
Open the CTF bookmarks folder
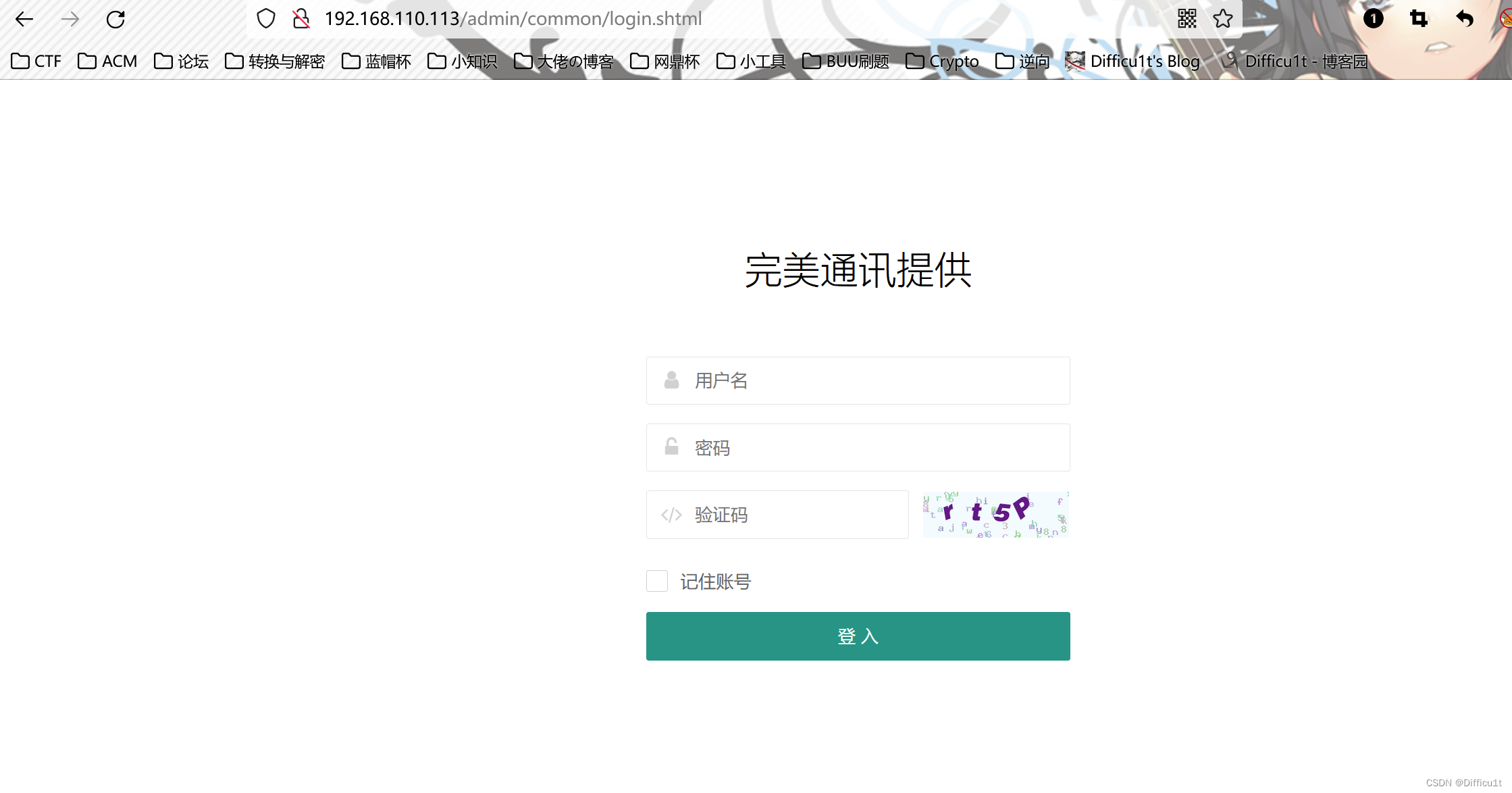click(36, 61)
